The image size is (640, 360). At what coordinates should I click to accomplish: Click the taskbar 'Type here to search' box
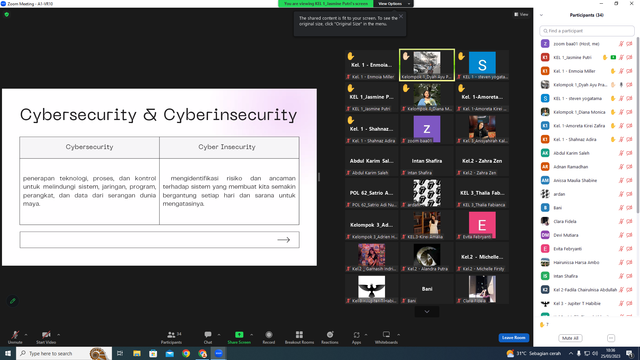[x=64, y=353]
